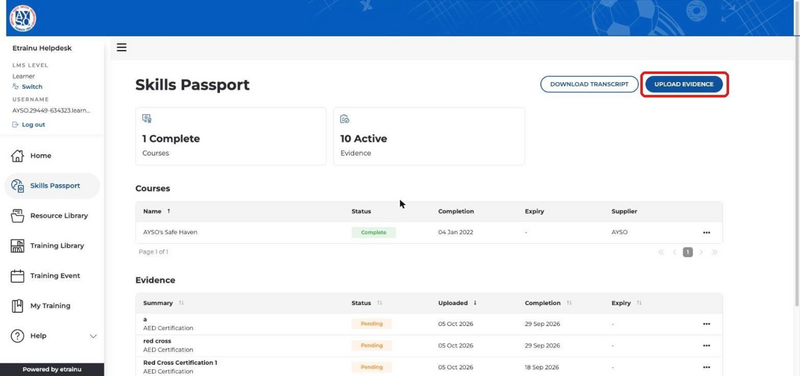The image size is (800, 376).
Task: Click the 04 Jan 2022 completion date
Action: [x=456, y=232]
